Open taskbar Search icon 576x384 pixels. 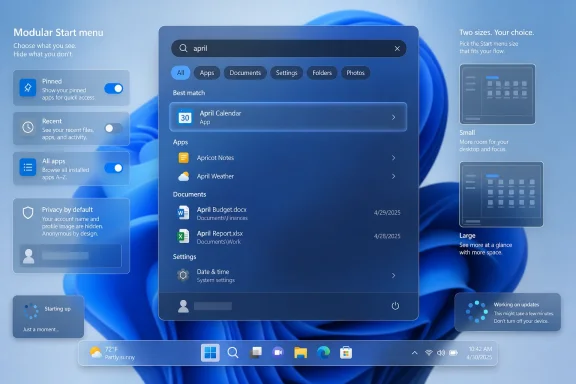point(233,353)
